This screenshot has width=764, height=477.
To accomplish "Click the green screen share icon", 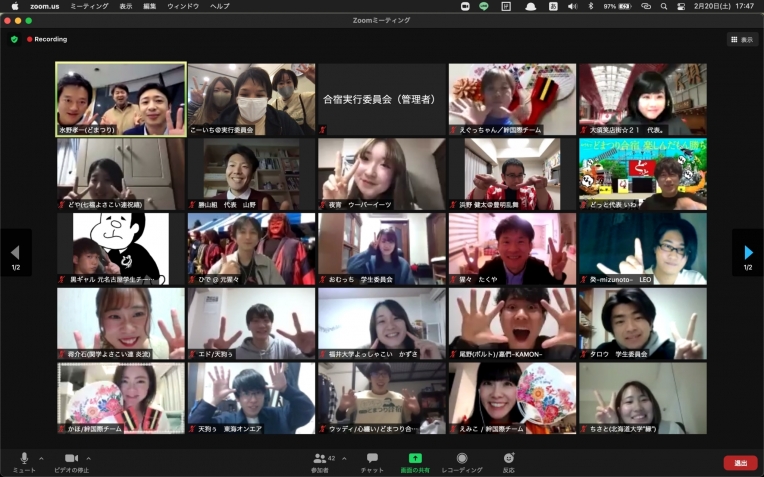I will coord(415,458).
